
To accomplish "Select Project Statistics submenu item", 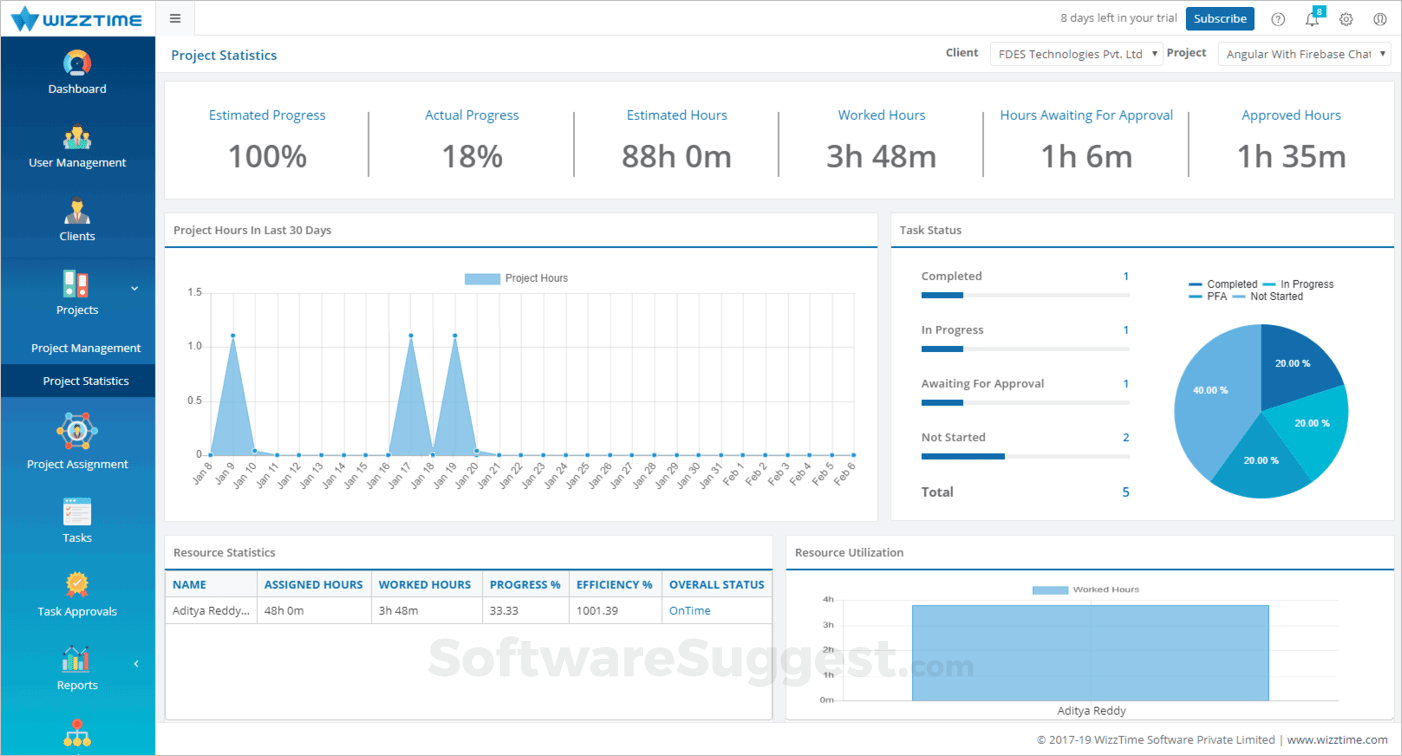I will pos(86,381).
